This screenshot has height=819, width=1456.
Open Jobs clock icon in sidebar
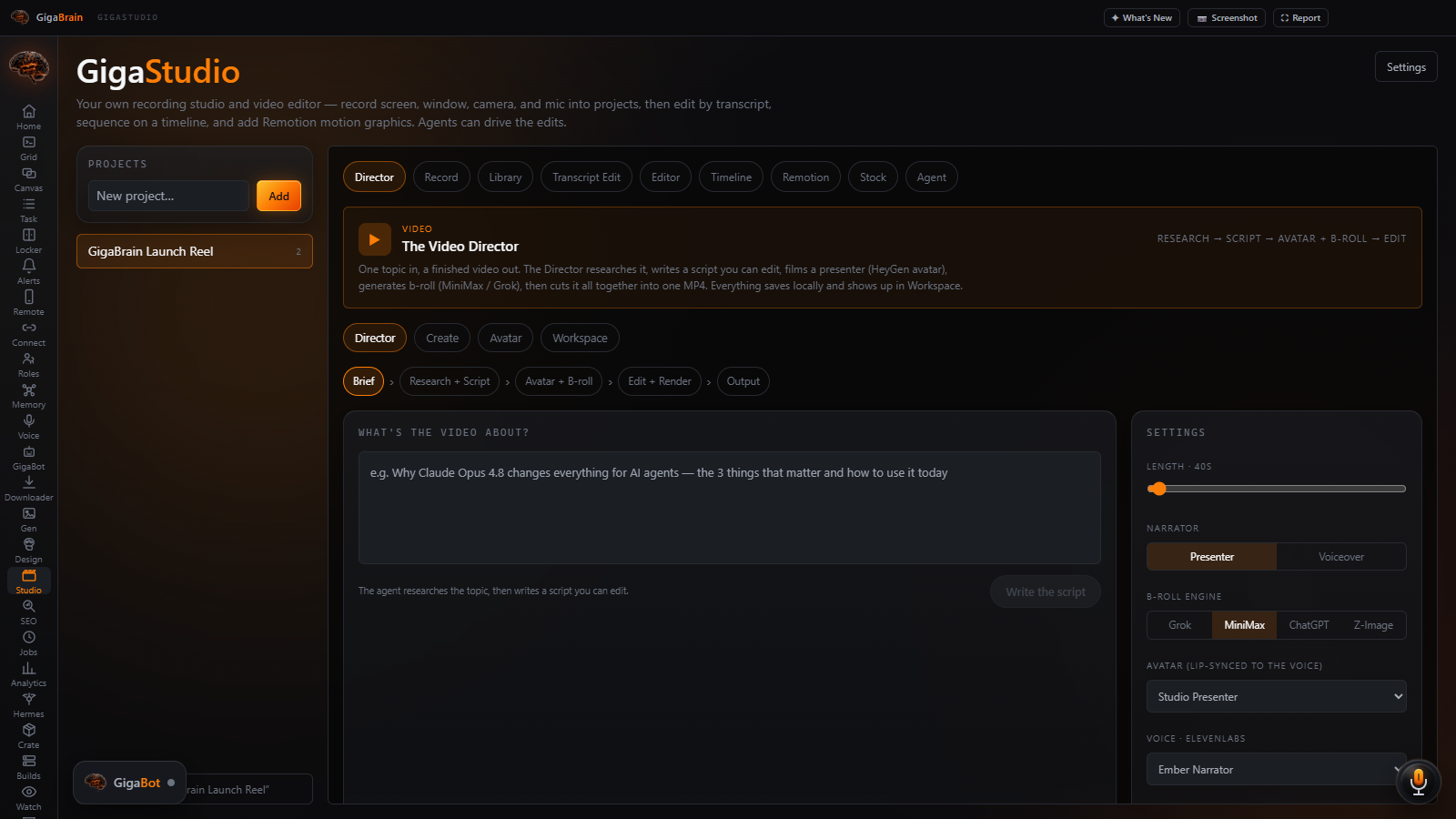coord(28,642)
